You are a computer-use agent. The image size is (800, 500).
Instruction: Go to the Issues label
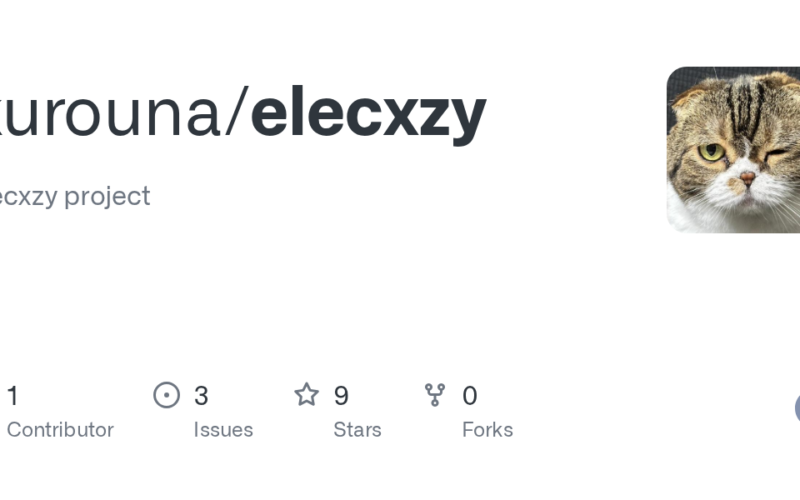pyautogui.click(x=223, y=430)
